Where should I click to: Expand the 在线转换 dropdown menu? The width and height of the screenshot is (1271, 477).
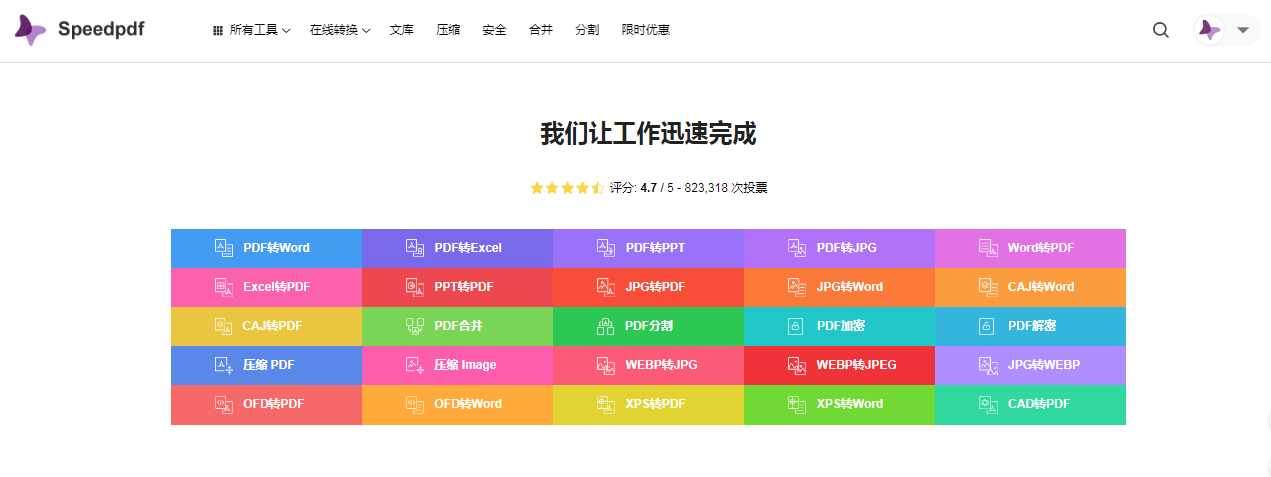340,30
